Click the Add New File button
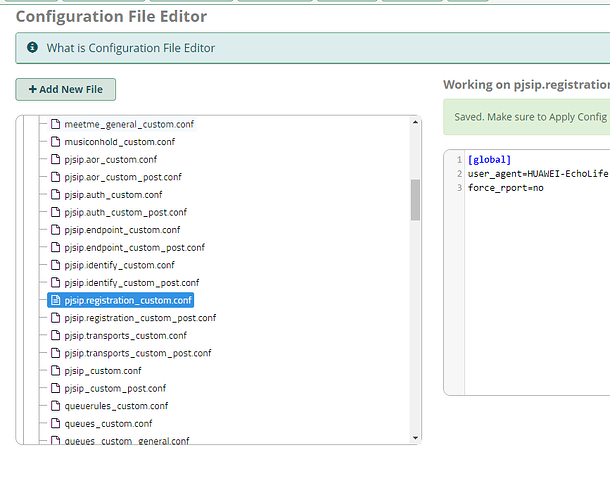610x499 pixels. coord(65,89)
